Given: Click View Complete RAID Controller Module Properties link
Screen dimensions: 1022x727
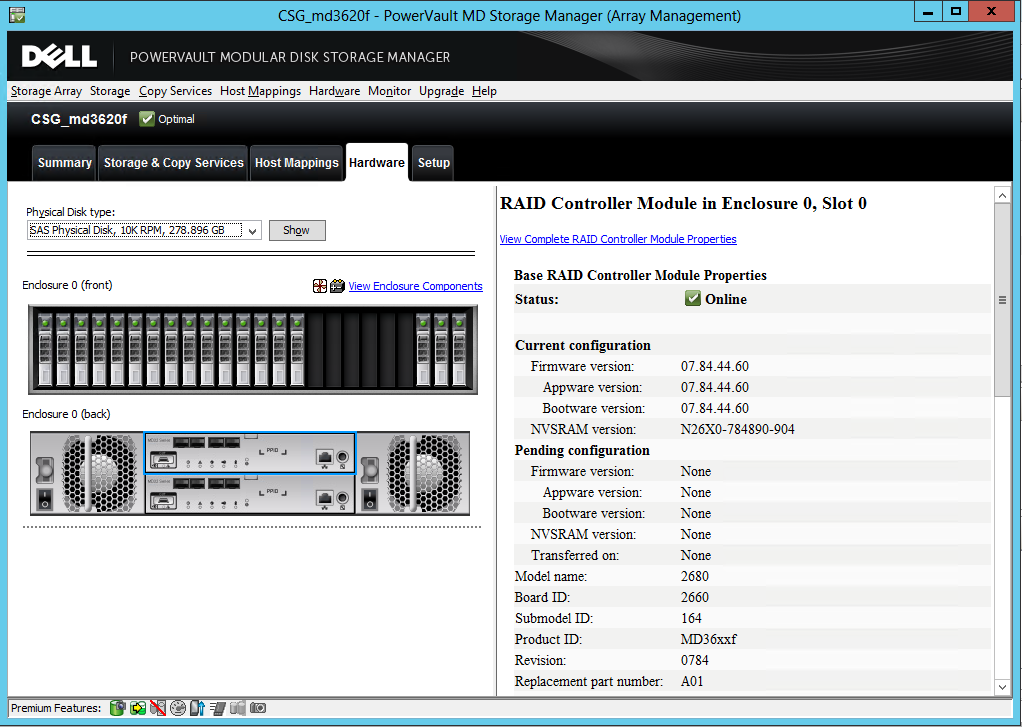Looking at the screenshot, I should coord(619,239).
